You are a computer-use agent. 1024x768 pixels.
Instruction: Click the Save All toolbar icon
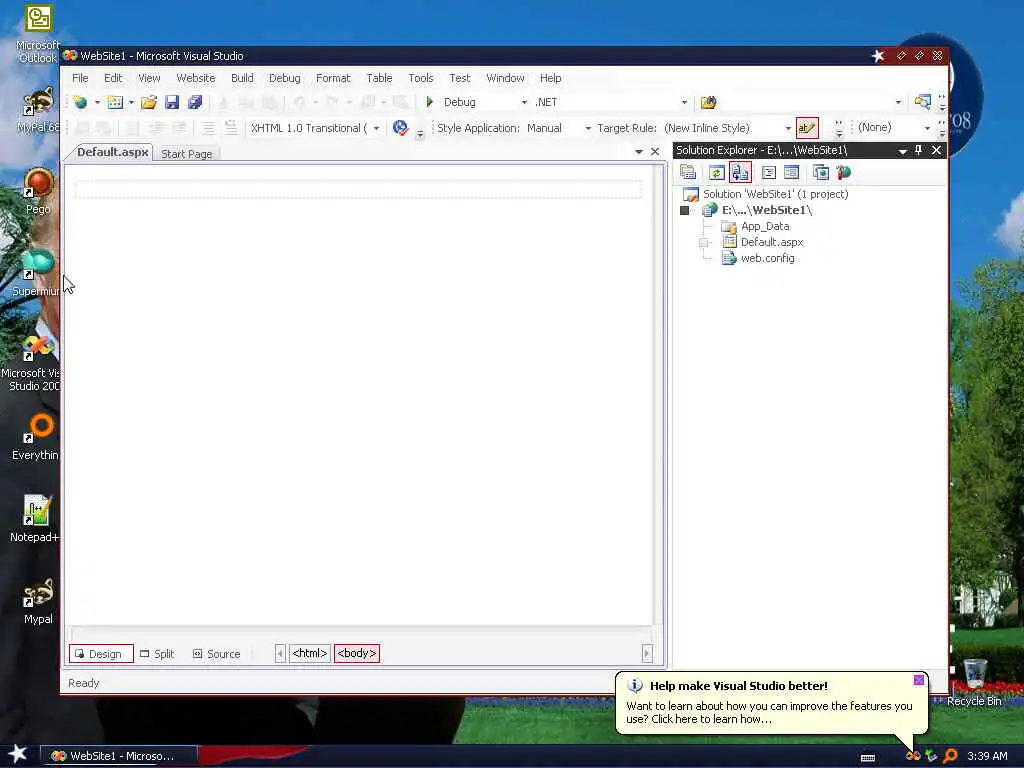tap(195, 103)
